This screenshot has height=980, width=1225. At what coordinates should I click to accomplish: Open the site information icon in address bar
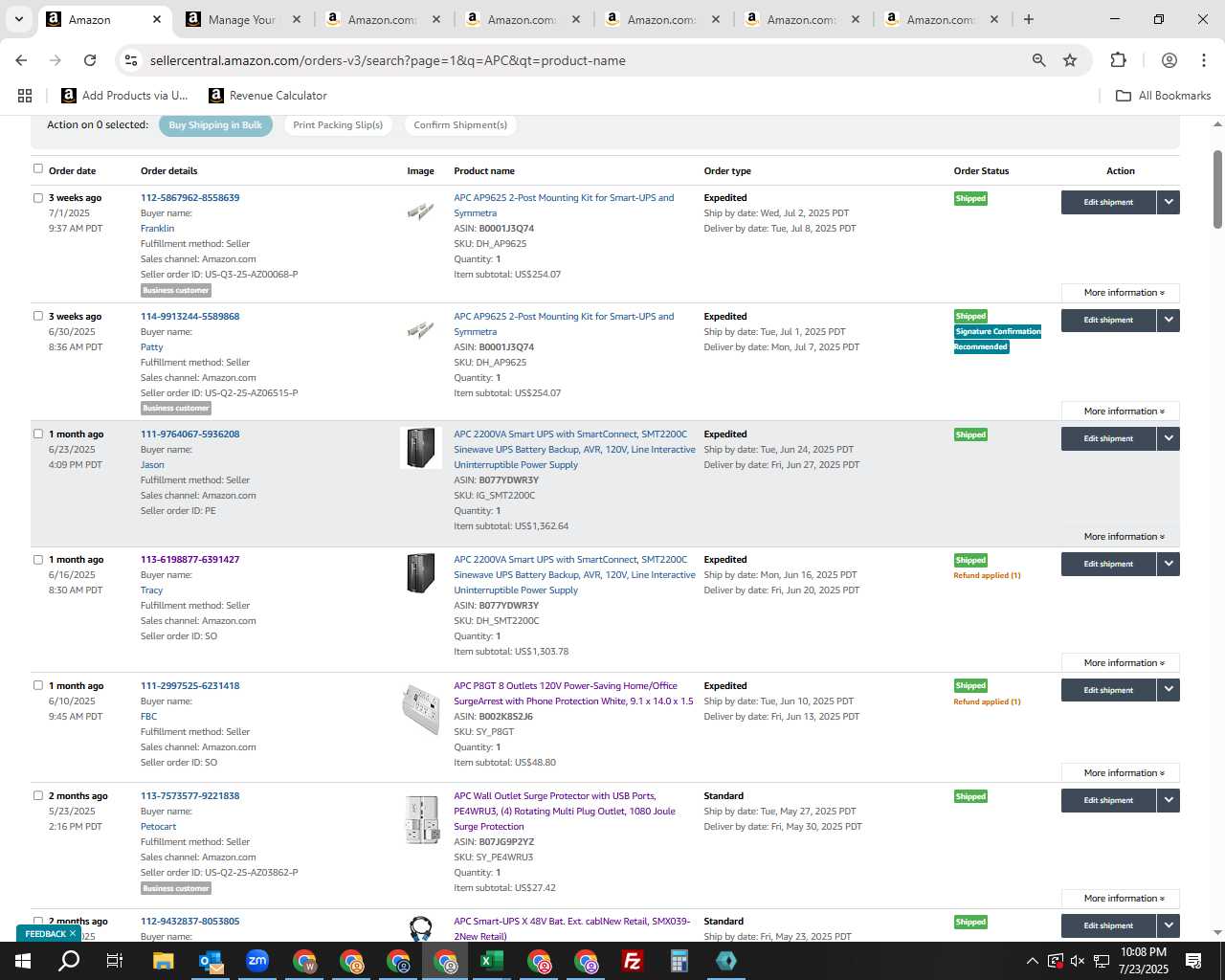(x=131, y=60)
